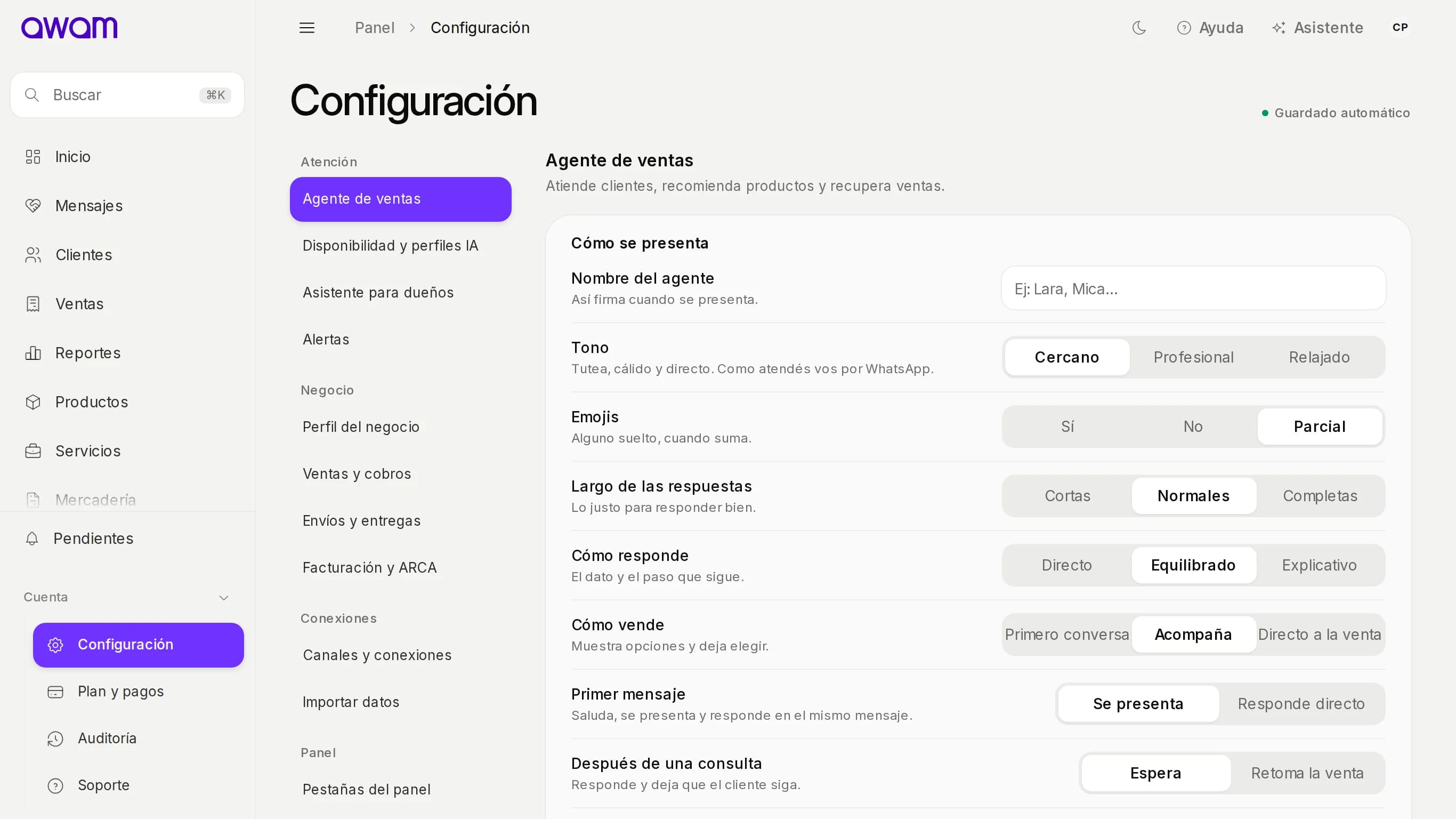Set Después de una consulta to Retoma la venta
1456x819 pixels.
1307,773
